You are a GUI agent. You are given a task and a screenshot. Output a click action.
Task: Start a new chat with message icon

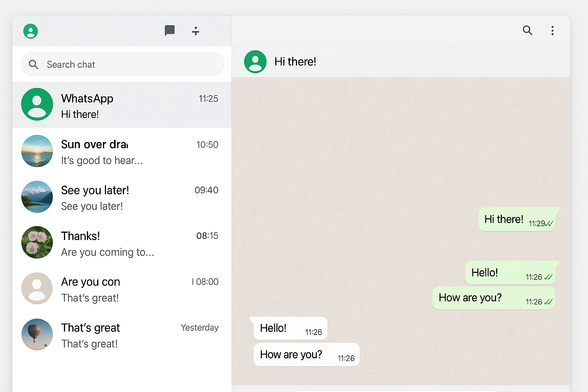(x=170, y=30)
